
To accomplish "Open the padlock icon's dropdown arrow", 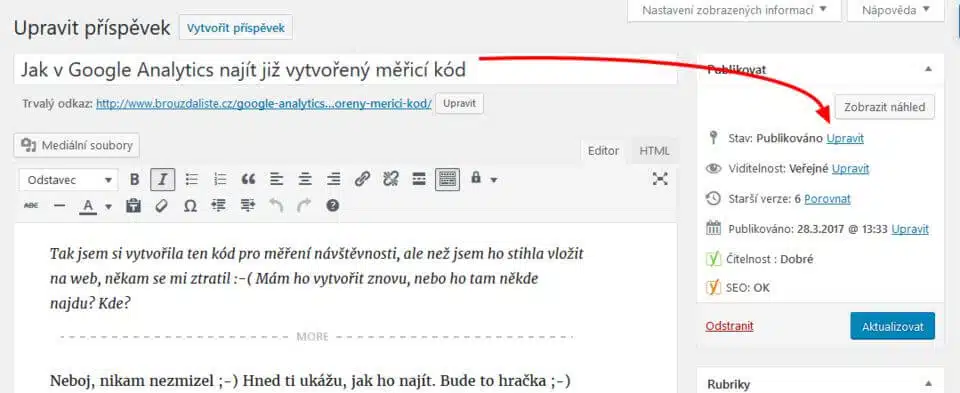I will click(493, 180).
